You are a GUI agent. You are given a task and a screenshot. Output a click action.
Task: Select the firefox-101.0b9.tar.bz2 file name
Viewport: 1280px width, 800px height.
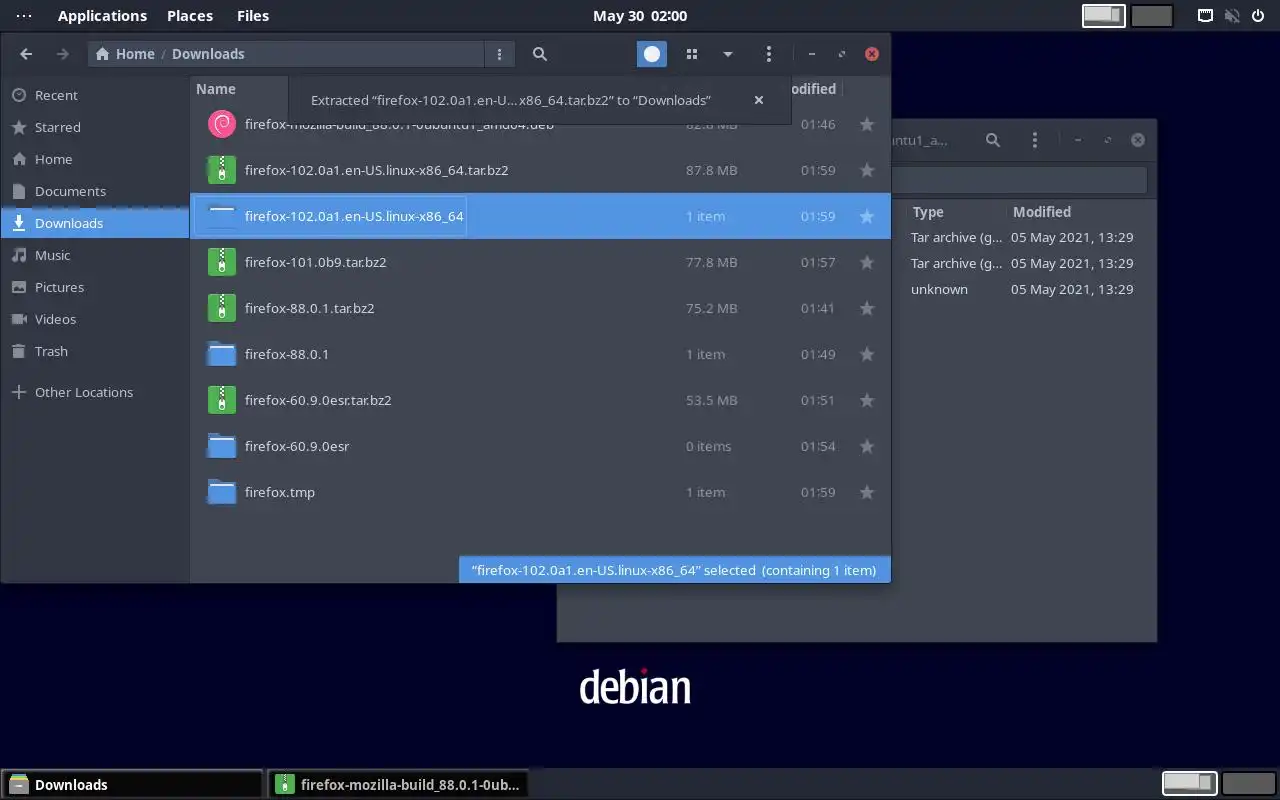(x=316, y=262)
